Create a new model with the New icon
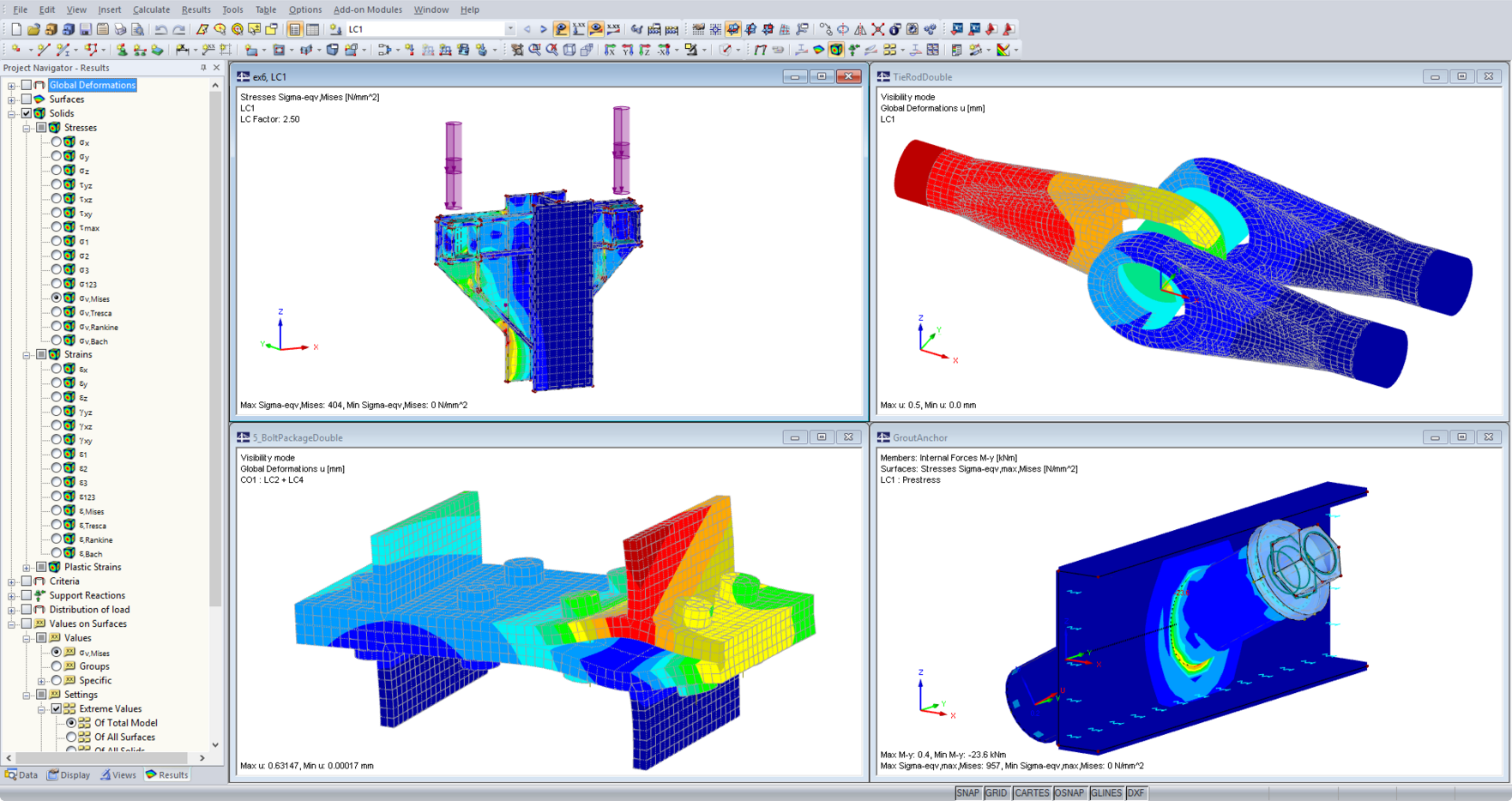Viewport: 1512px width, 801px height. tap(15, 27)
